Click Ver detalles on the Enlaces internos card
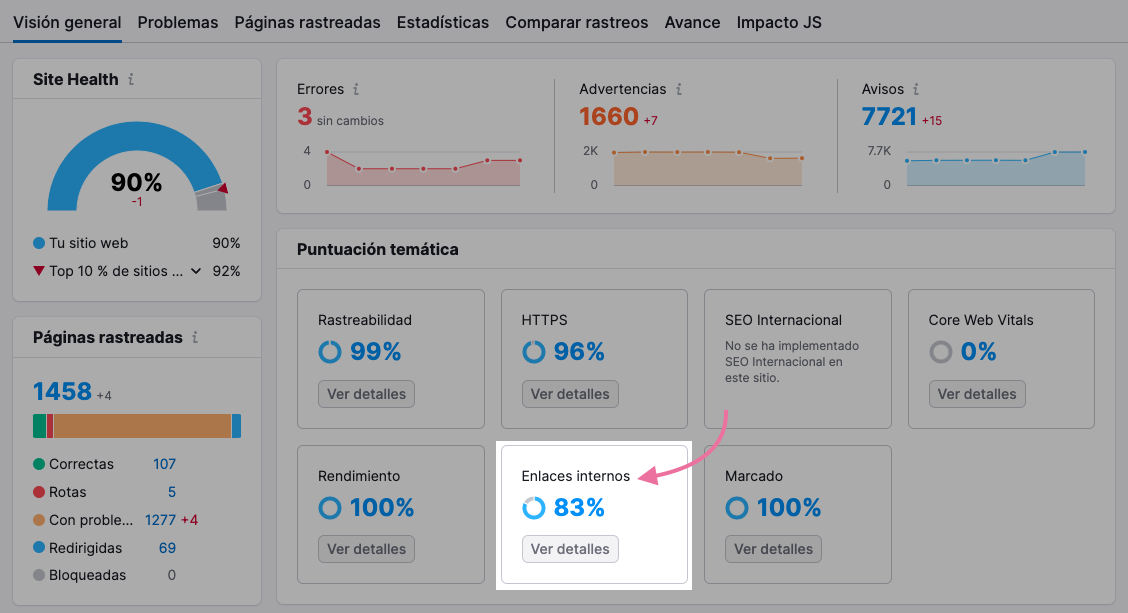Image resolution: width=1128 pixels, height=613 pixels. (570, 548)
